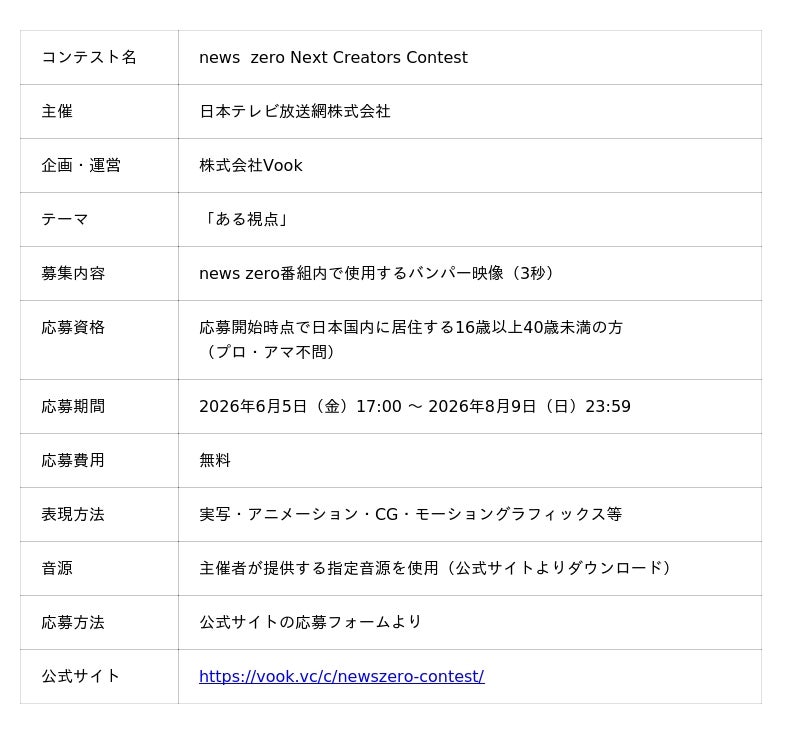Image resolution: width=800 pixels, height=734 pixels.
Task: Click the 実写・アニメーション・CG methods text
Action: point(411,514)
